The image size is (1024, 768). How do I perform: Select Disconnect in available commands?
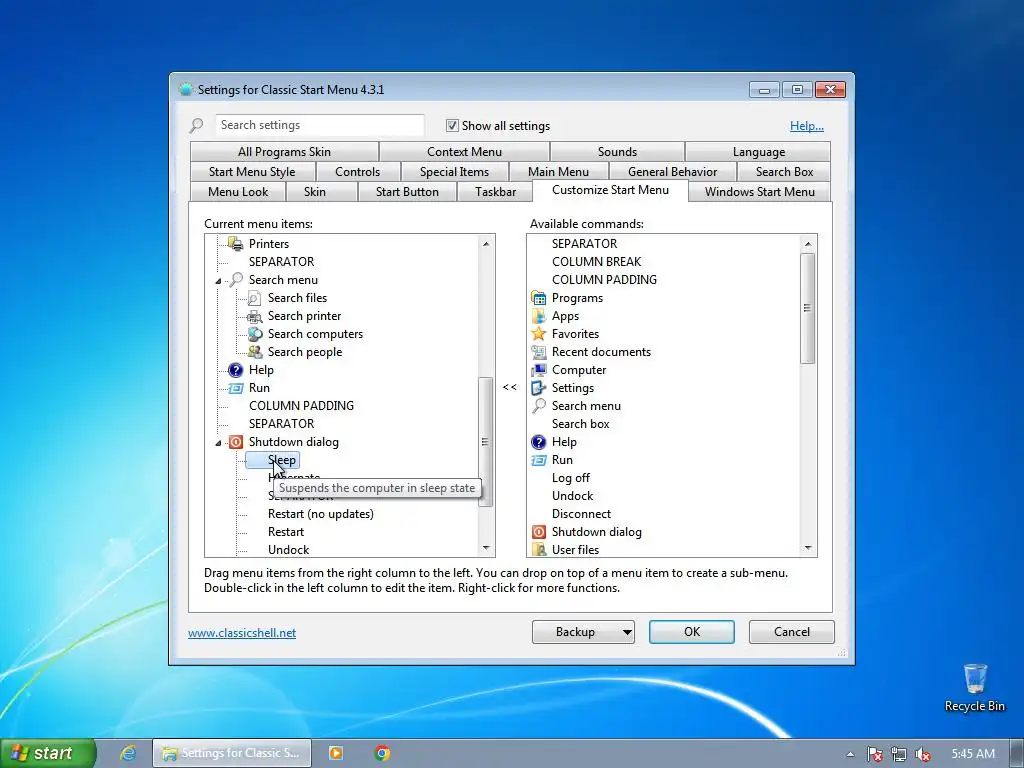point(581,514)
